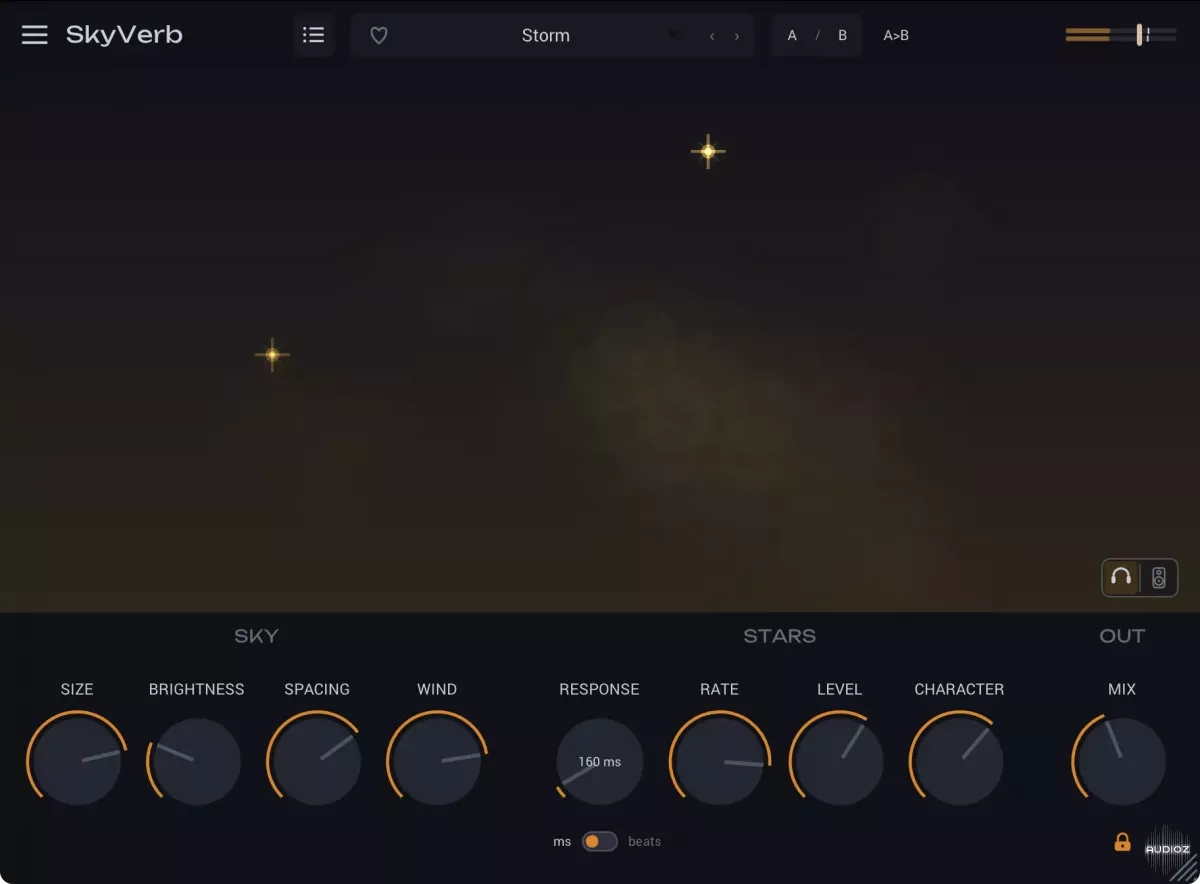Go to next preset arrow
1200x884 pixels.
[x=737, y=36]
